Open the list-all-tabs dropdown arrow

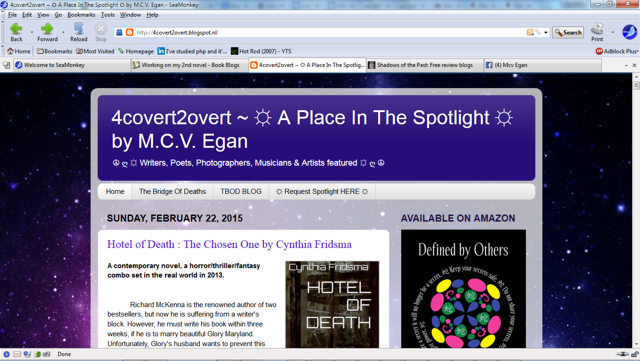[626, 65]
